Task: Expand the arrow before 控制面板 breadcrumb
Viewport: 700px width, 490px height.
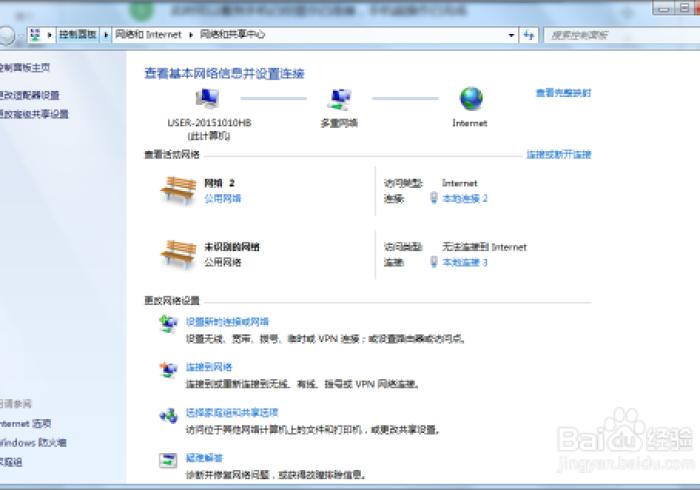Action: coord(50,35)
